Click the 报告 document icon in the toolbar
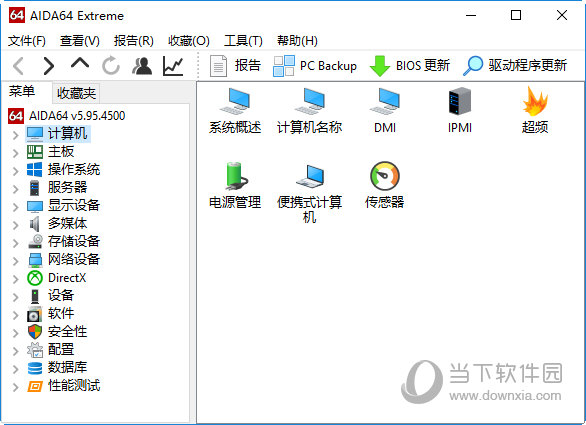586x425 pixels. [218, 66]
